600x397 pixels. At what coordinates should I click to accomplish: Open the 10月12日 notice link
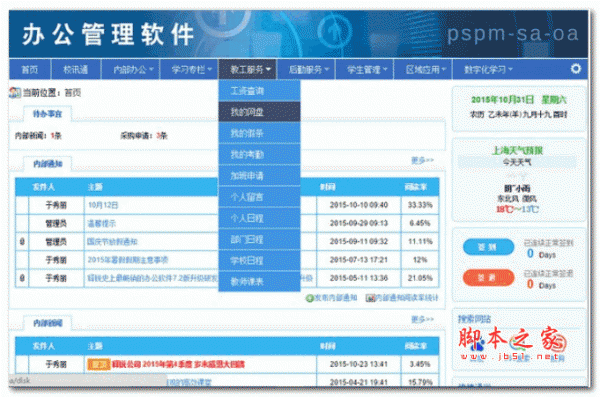pos(103,205)
